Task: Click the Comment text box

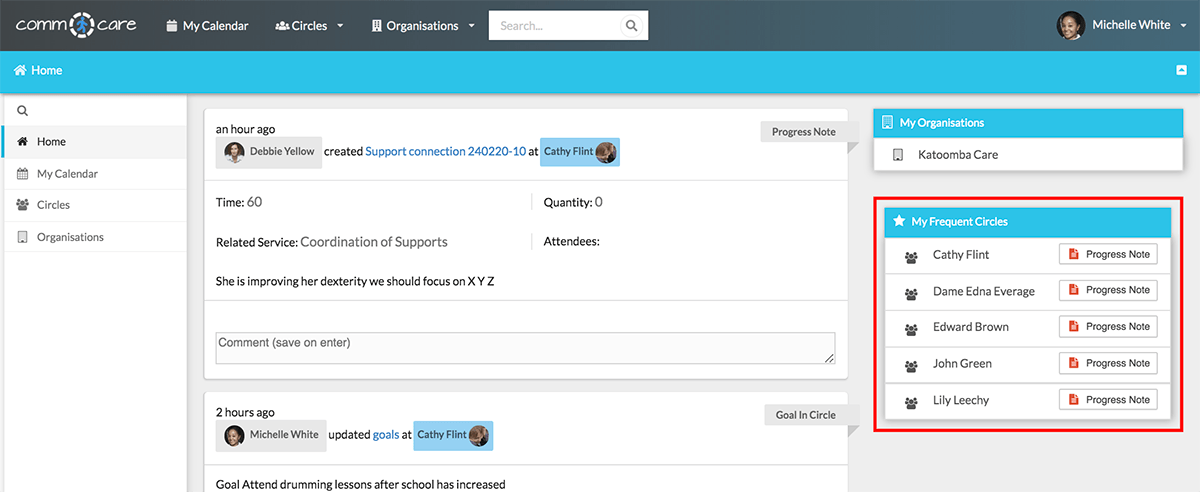Action: click(x=525, y=348)
